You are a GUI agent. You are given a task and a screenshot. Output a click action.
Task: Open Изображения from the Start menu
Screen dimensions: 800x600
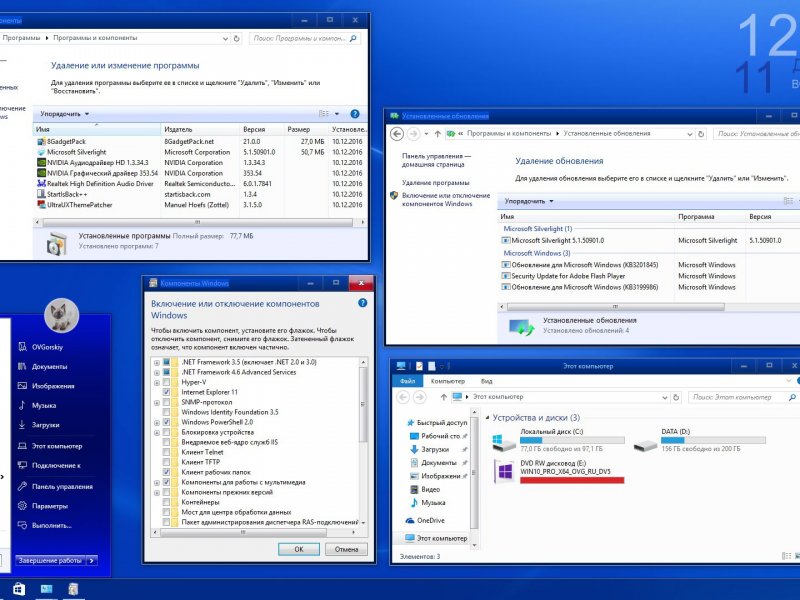point(45,386)
